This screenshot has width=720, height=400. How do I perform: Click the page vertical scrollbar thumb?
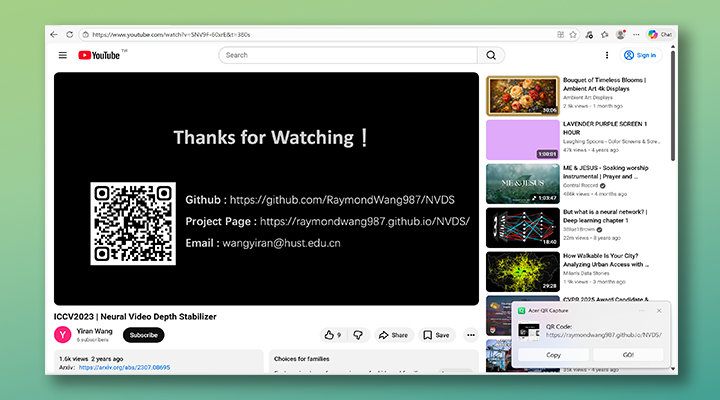coord(673,106)
